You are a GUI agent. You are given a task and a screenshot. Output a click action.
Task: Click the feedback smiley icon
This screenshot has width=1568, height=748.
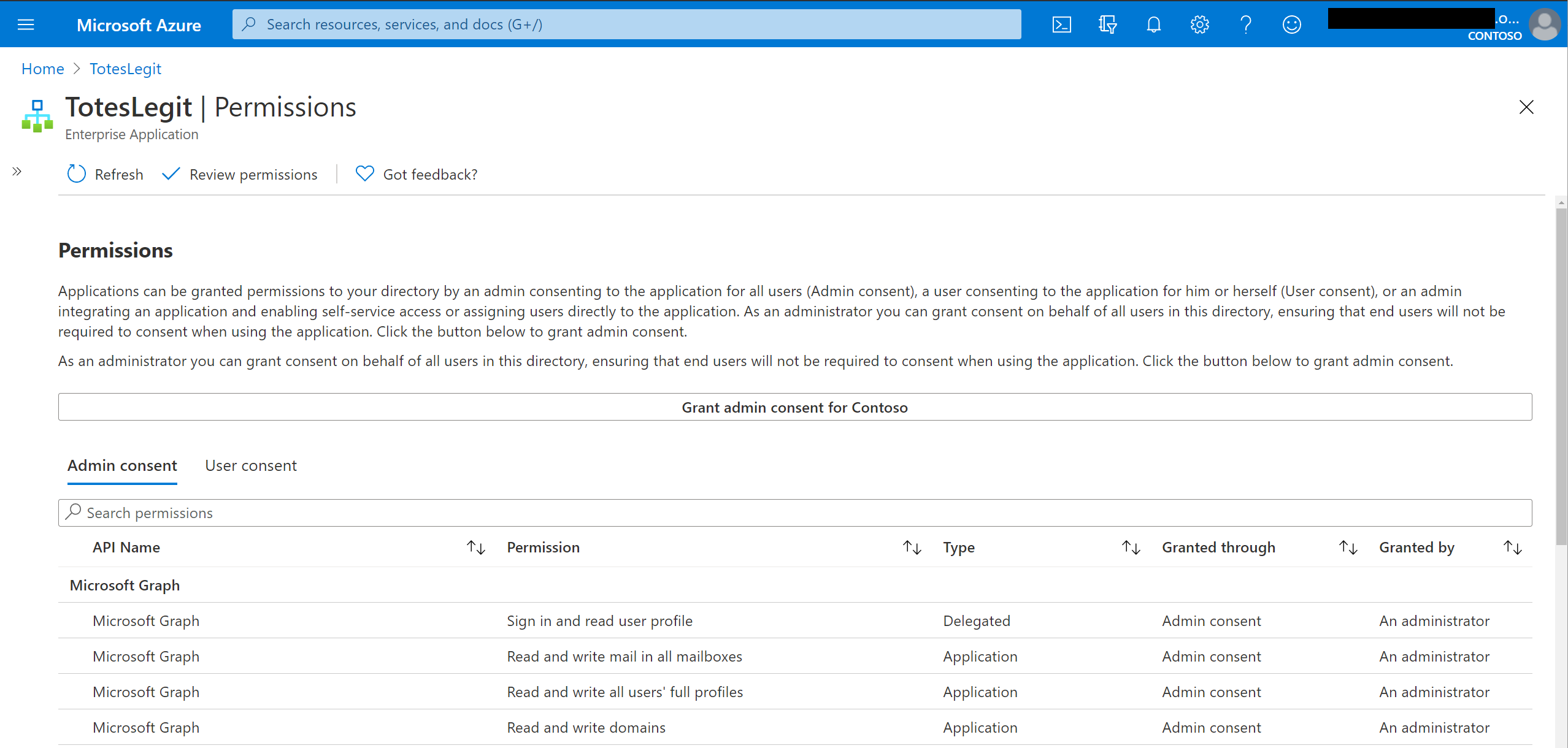point(1291,25)
